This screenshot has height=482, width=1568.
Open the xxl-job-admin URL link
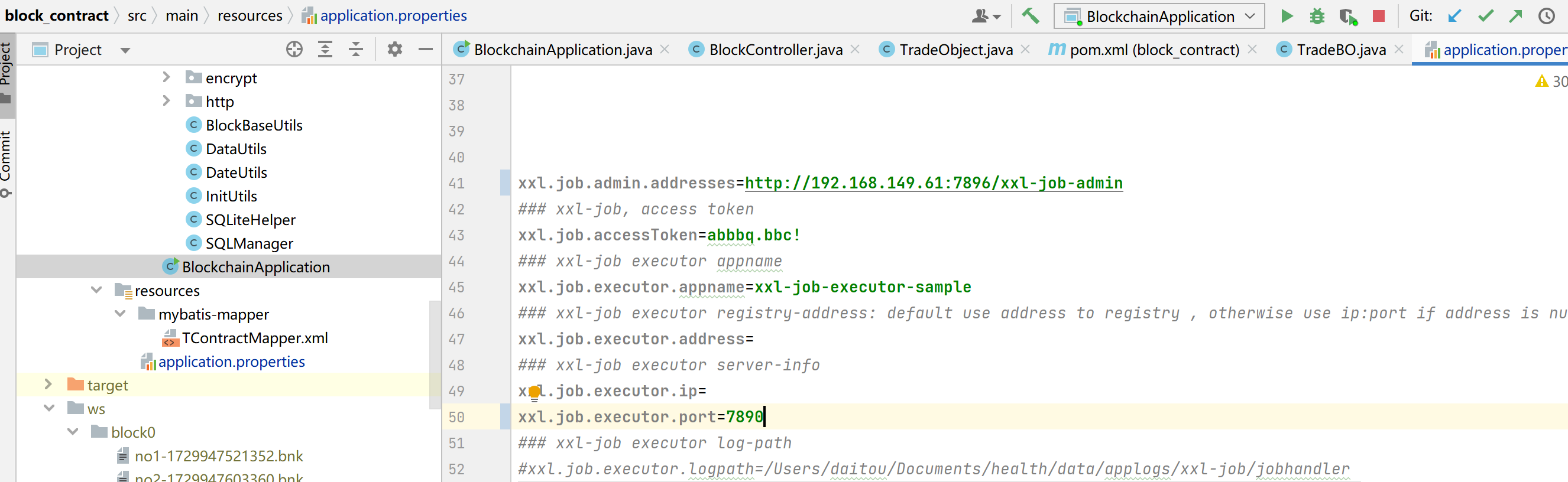coord(934,183)
